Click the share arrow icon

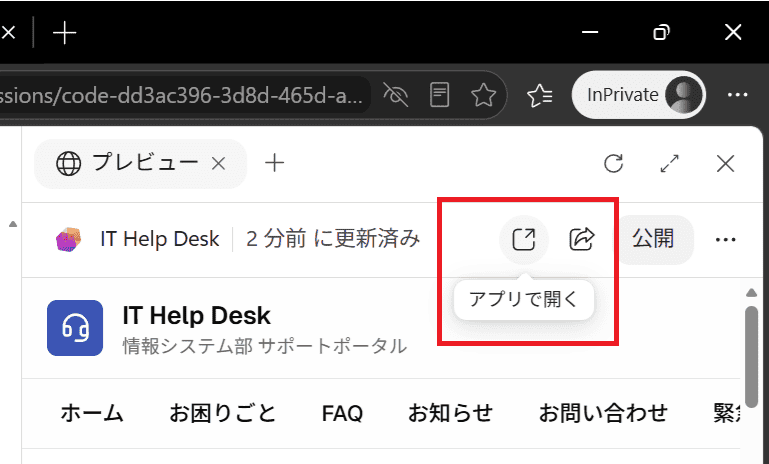point(582,239)
